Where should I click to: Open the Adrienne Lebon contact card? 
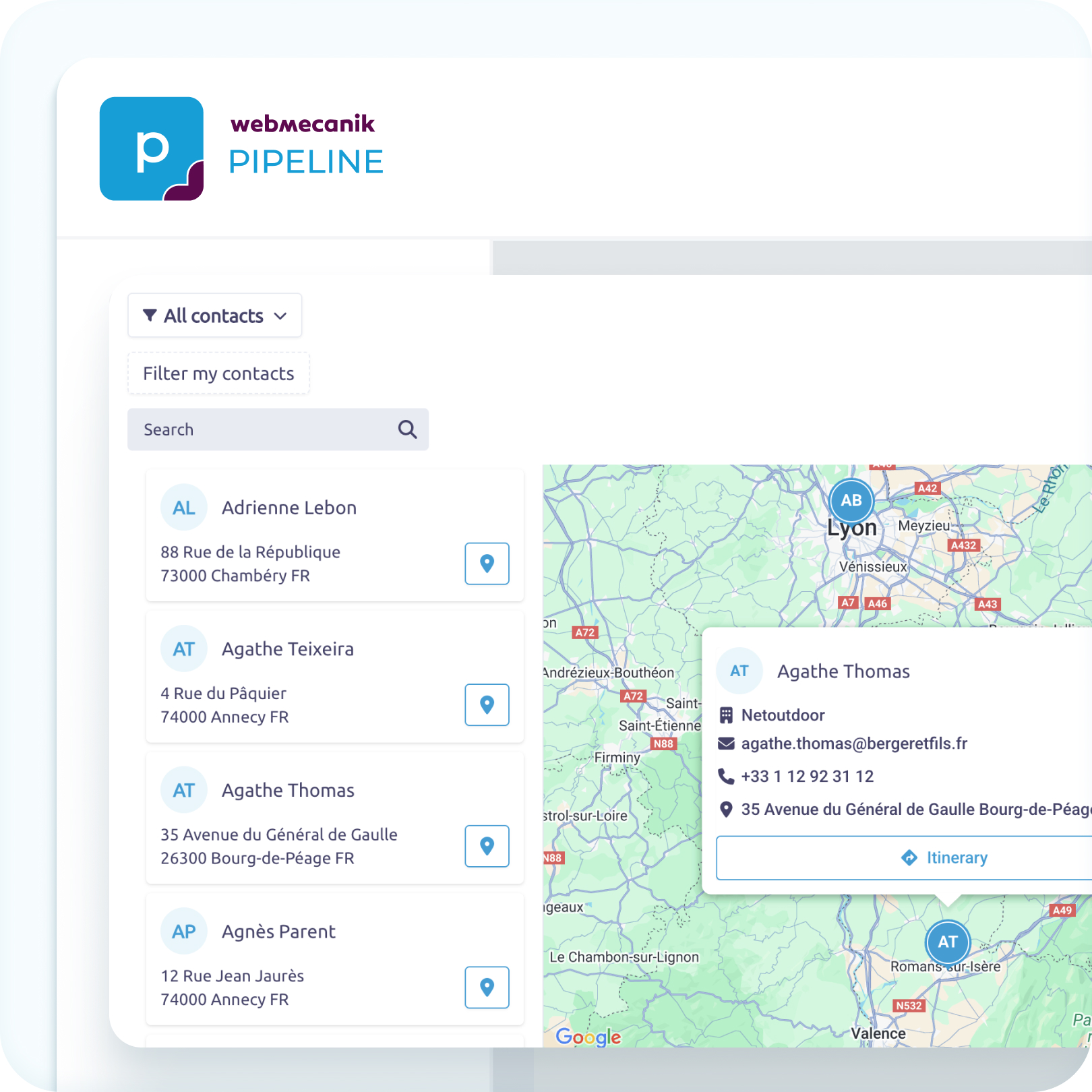[x=289, y=508]
